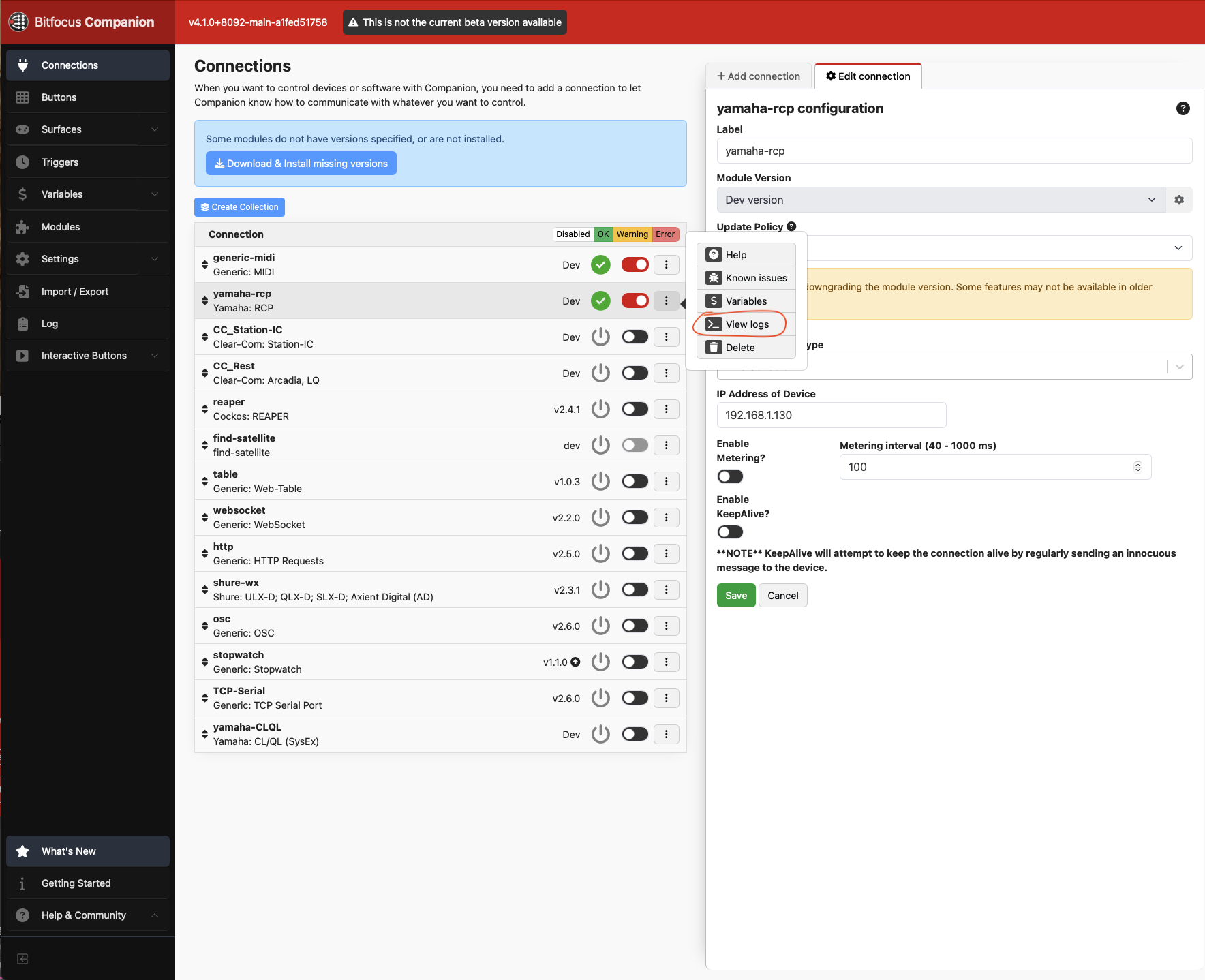1205x980 pixels.
Task: Open the kebab menu for generic-midi connection
Action: click(667, 264)
